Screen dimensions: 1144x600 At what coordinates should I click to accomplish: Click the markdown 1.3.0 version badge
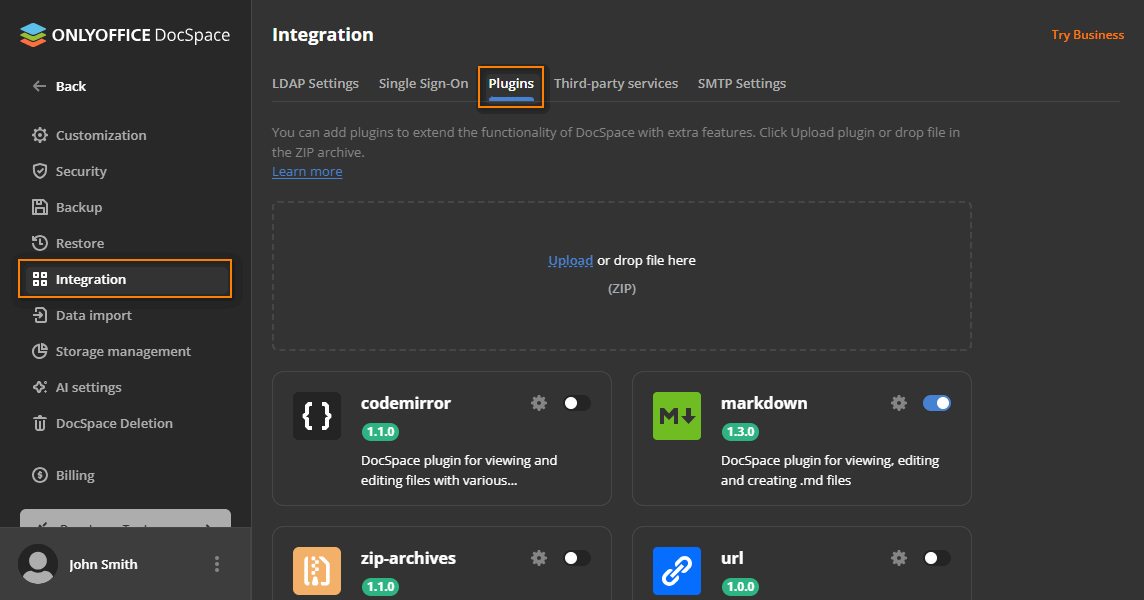pyautogui.click(x=740, y=431)
